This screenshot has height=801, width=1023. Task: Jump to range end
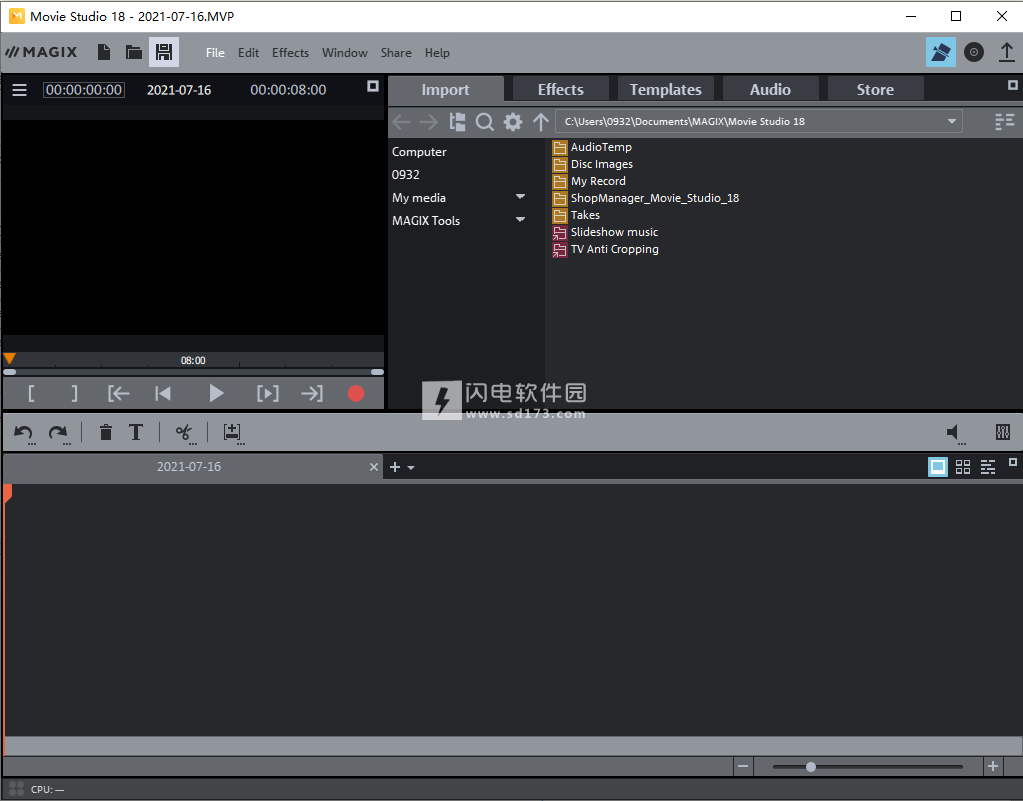click(312, 393)
